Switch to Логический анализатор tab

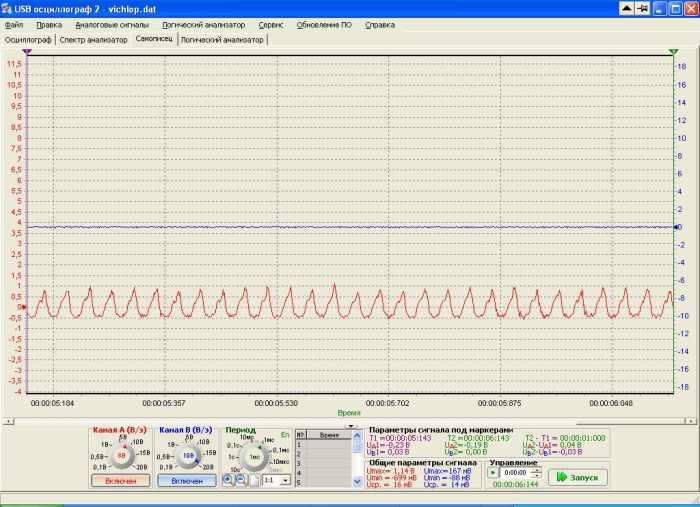tap(222, 40)
